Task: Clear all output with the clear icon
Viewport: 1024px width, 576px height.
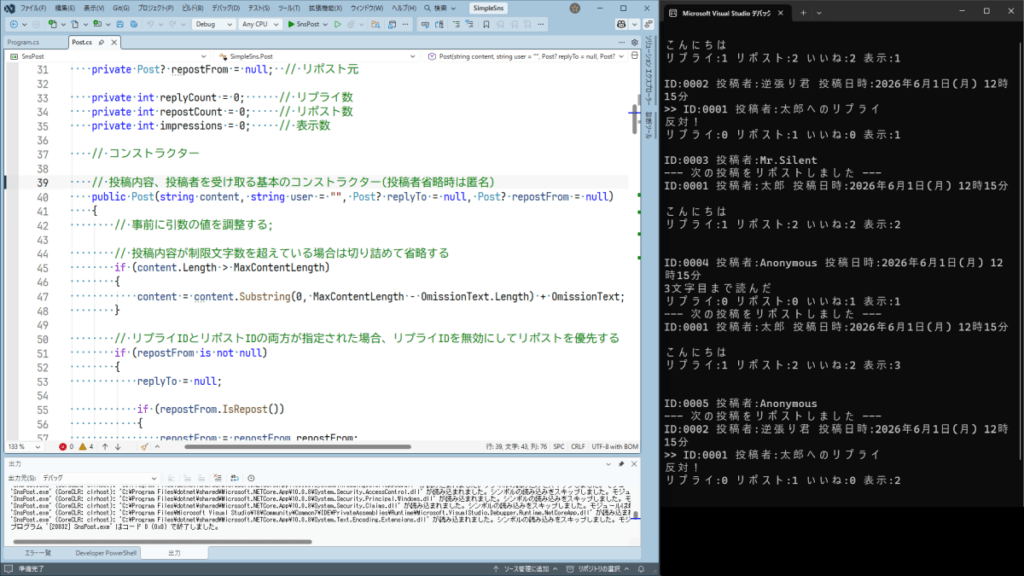Action: click(x=217, y=478)
